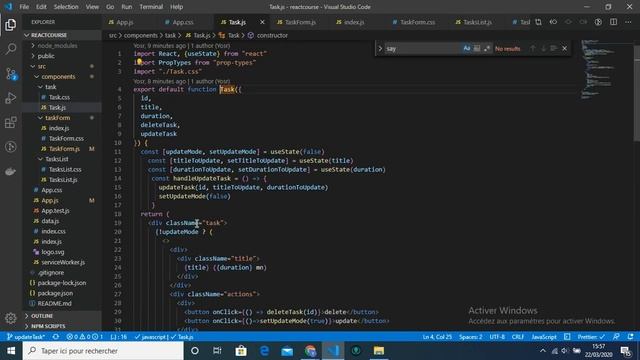Collapse the components folder
The image size is (640, 360).
point(58,77)
